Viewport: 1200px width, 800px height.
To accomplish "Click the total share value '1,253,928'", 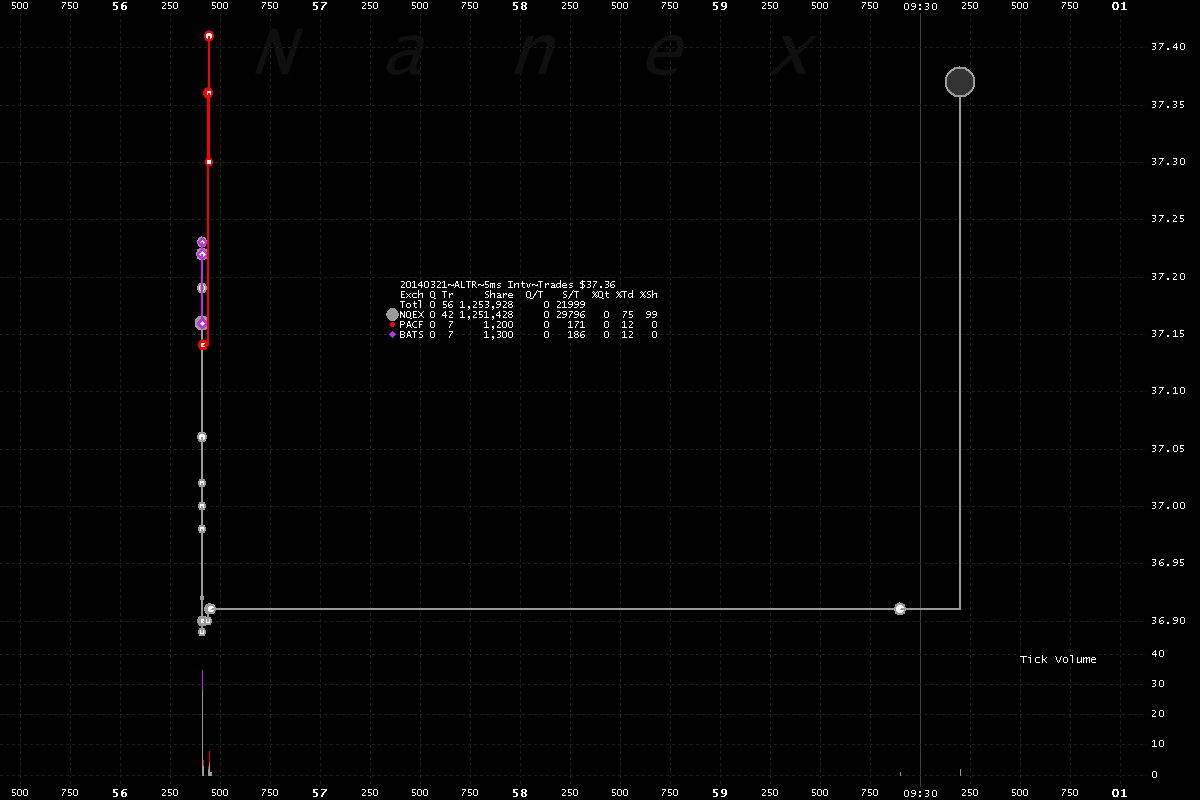I will click(487, 305).
